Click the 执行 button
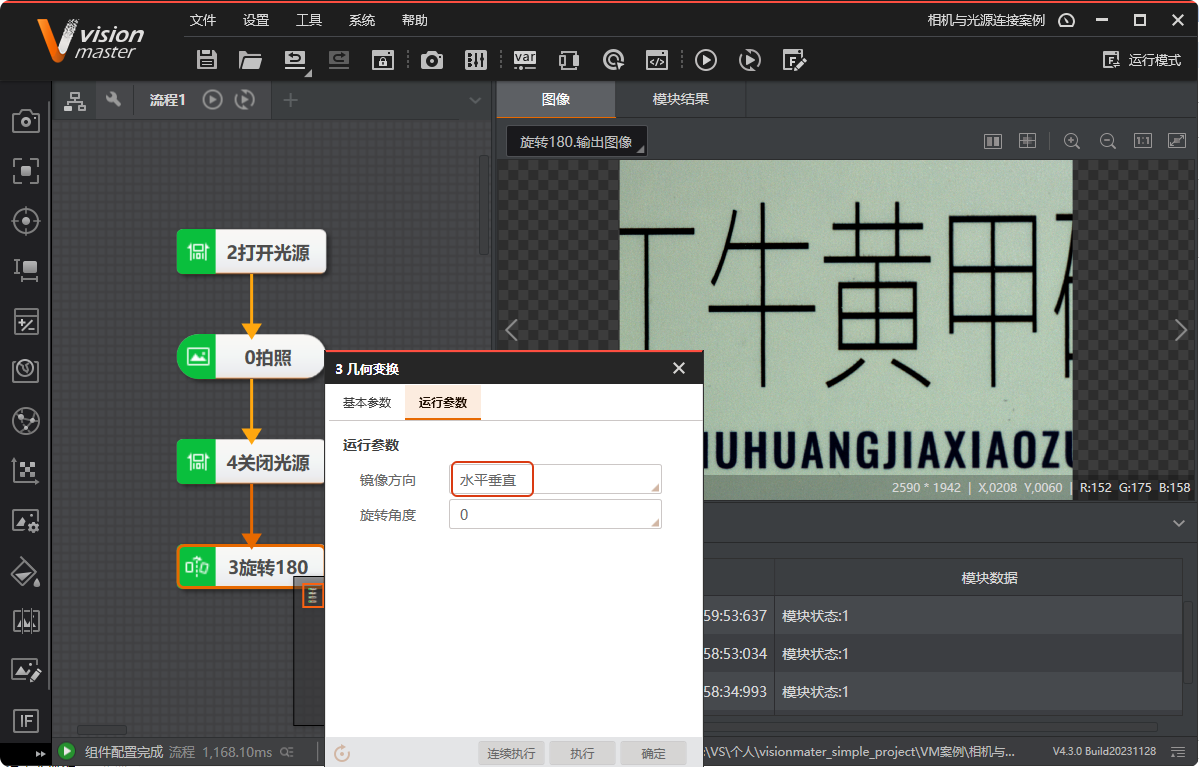 583,753
